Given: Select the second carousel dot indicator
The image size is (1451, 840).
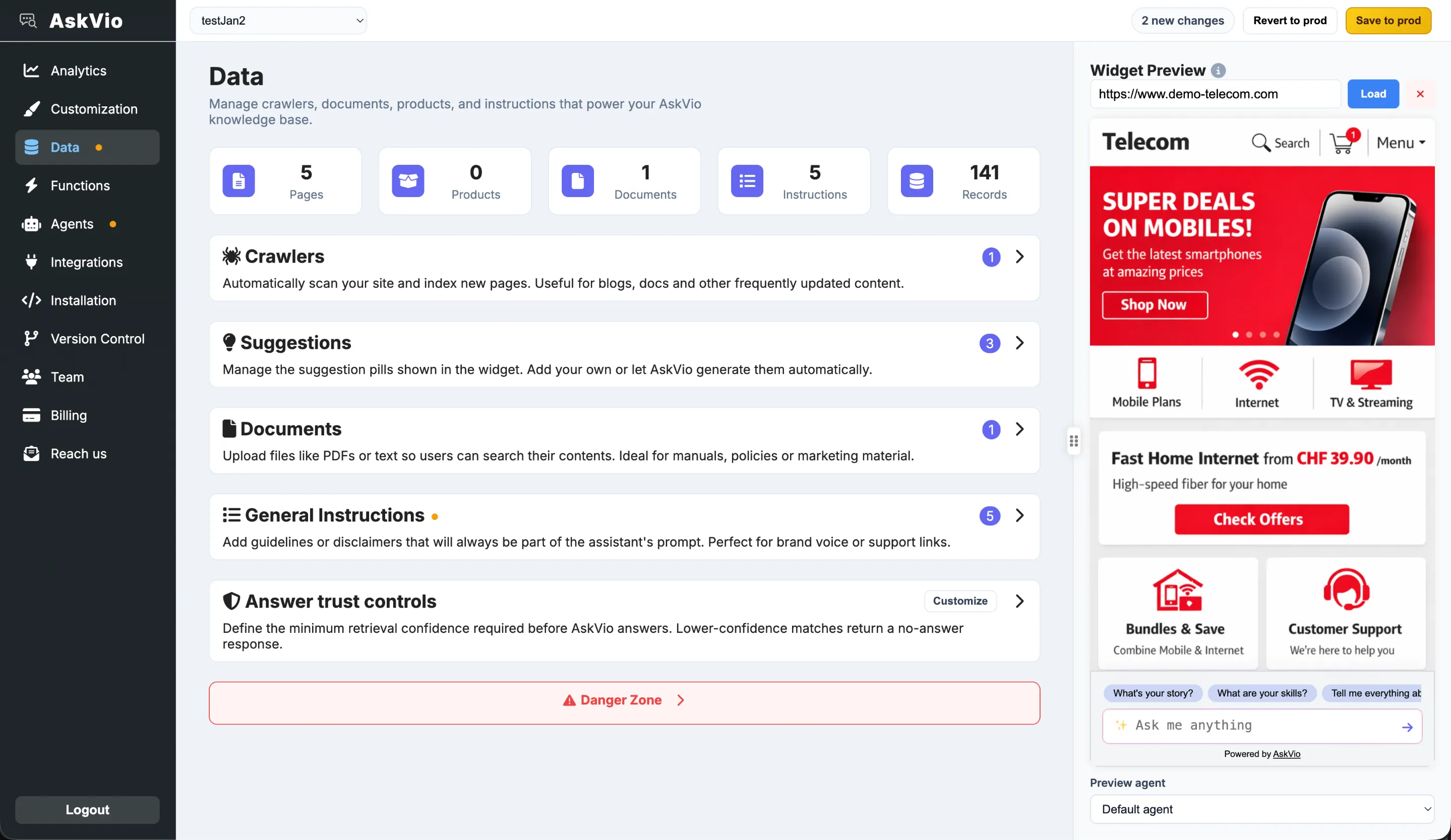Looking at the screenshot, I should (1249, 336).
